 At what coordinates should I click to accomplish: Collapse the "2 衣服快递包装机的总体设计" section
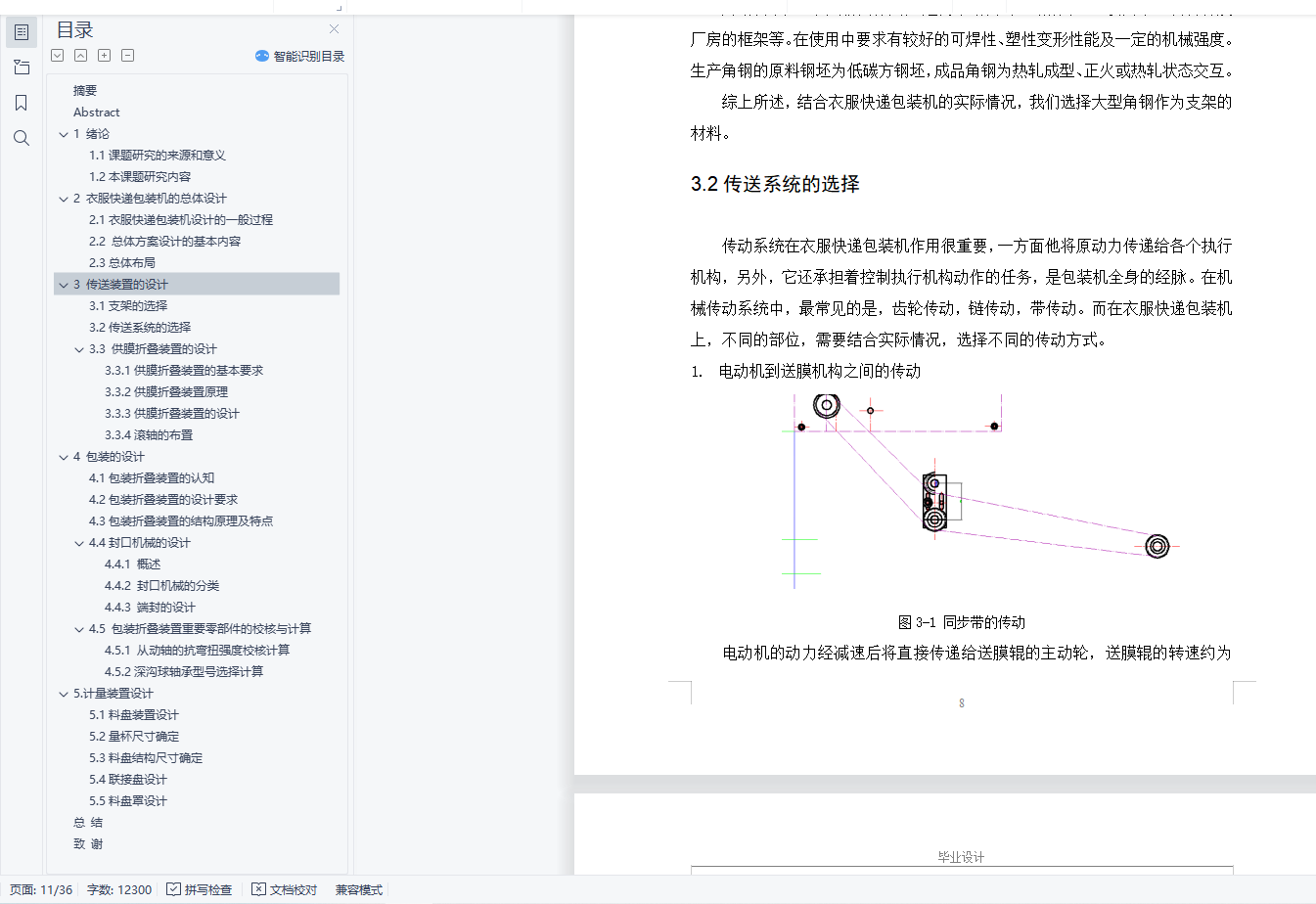tap(64, 199)
